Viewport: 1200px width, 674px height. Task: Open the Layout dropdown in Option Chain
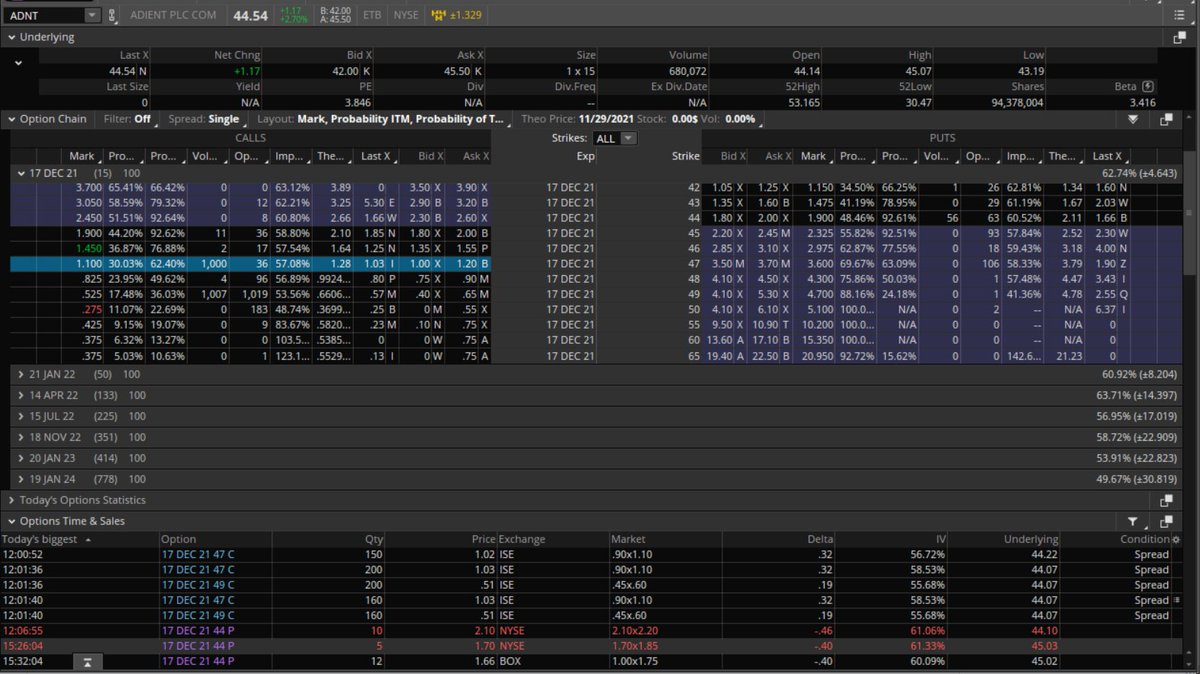click(x=383, y=119)
